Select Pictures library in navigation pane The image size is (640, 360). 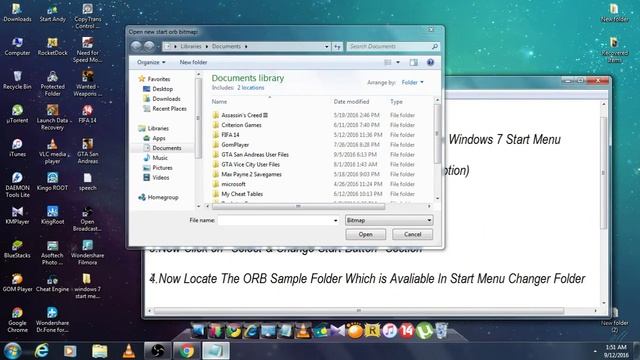[158, 168]
